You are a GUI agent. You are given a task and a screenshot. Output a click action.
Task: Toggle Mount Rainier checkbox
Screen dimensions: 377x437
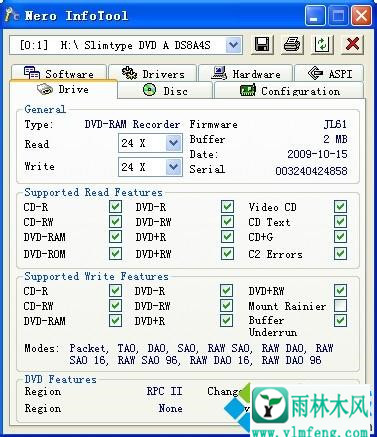coord(340,306)
